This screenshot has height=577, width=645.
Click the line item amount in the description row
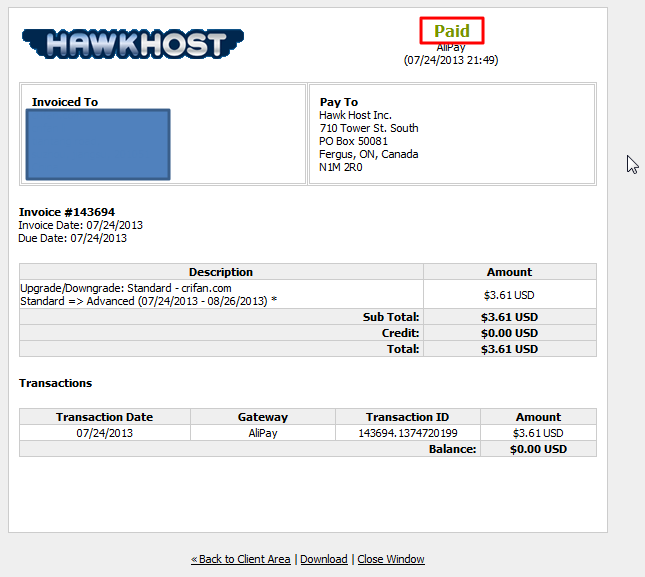coord(509,295)
